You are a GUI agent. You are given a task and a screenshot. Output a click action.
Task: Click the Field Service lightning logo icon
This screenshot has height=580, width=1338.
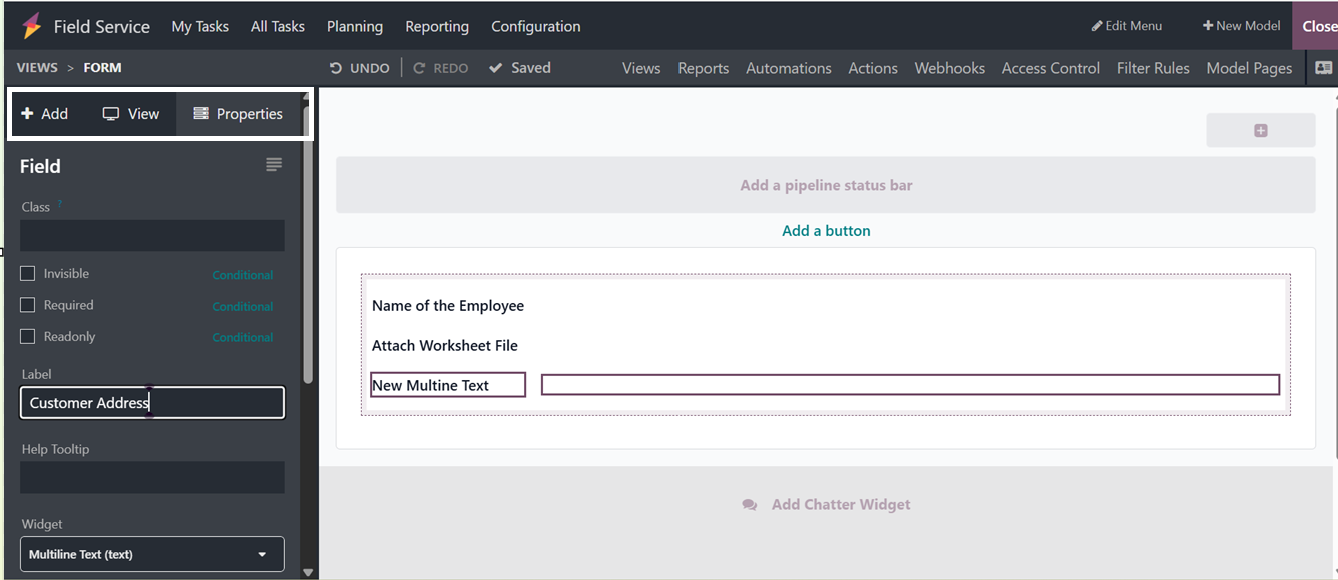click(31, 26)
